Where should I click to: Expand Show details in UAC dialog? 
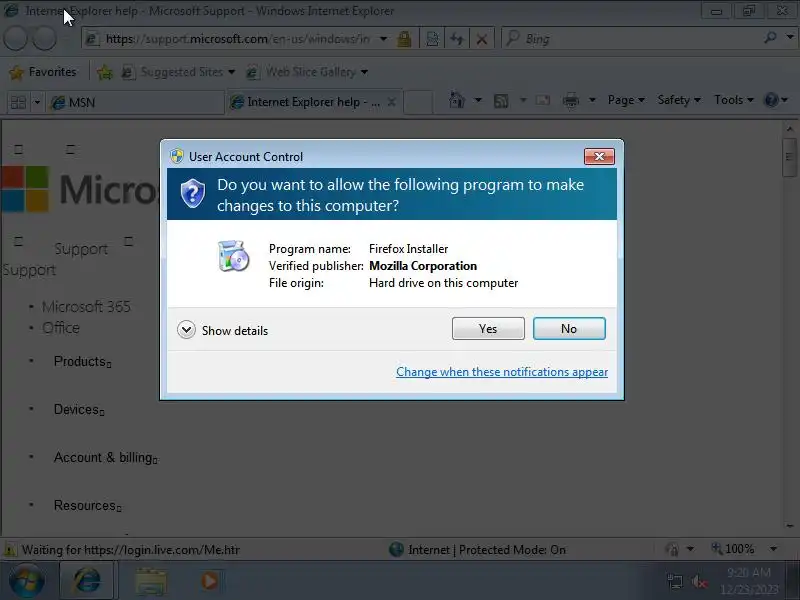pyautogui.click(x=222, y=330)
